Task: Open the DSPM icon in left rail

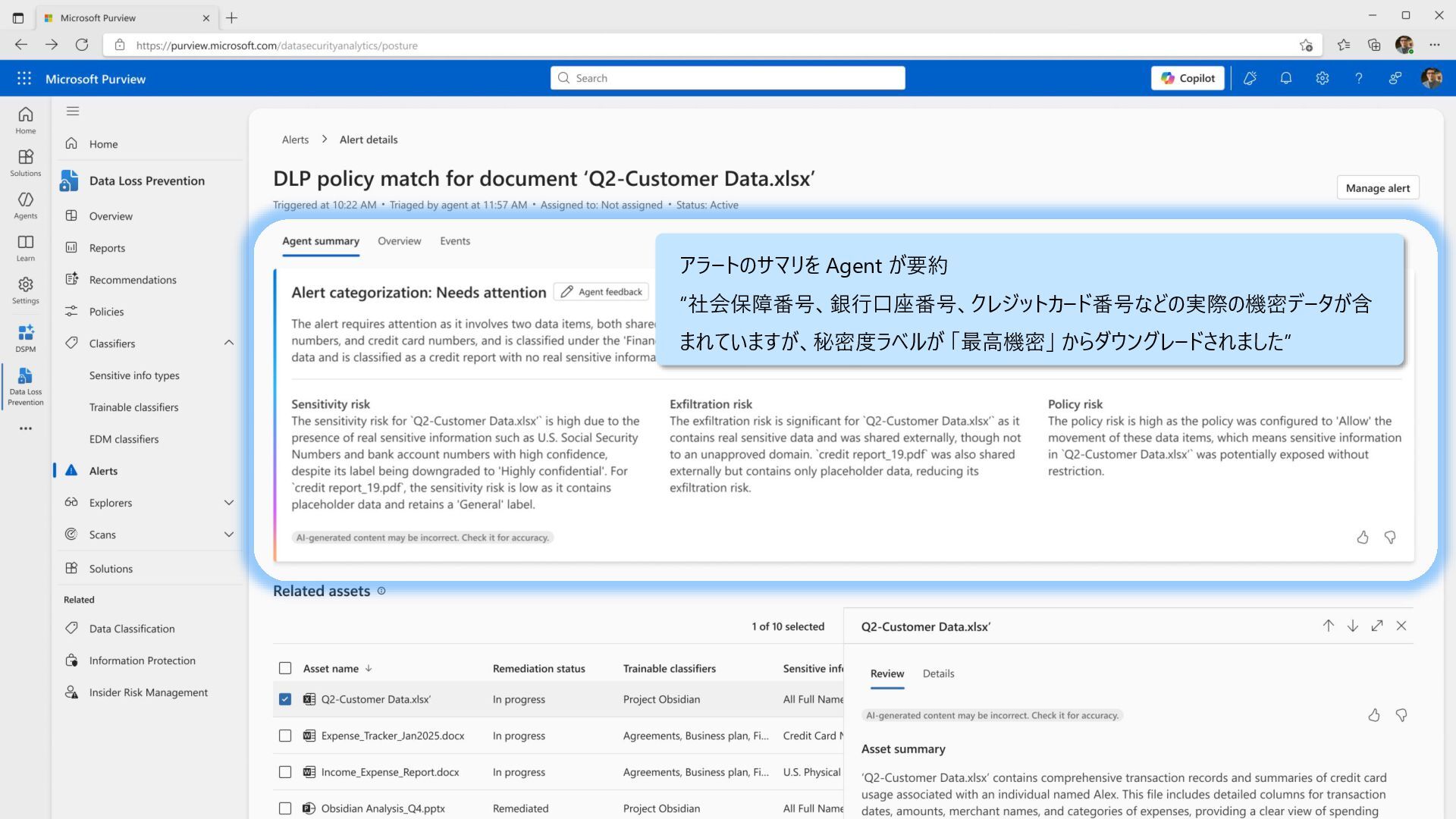Action: (x=25, y=337)
